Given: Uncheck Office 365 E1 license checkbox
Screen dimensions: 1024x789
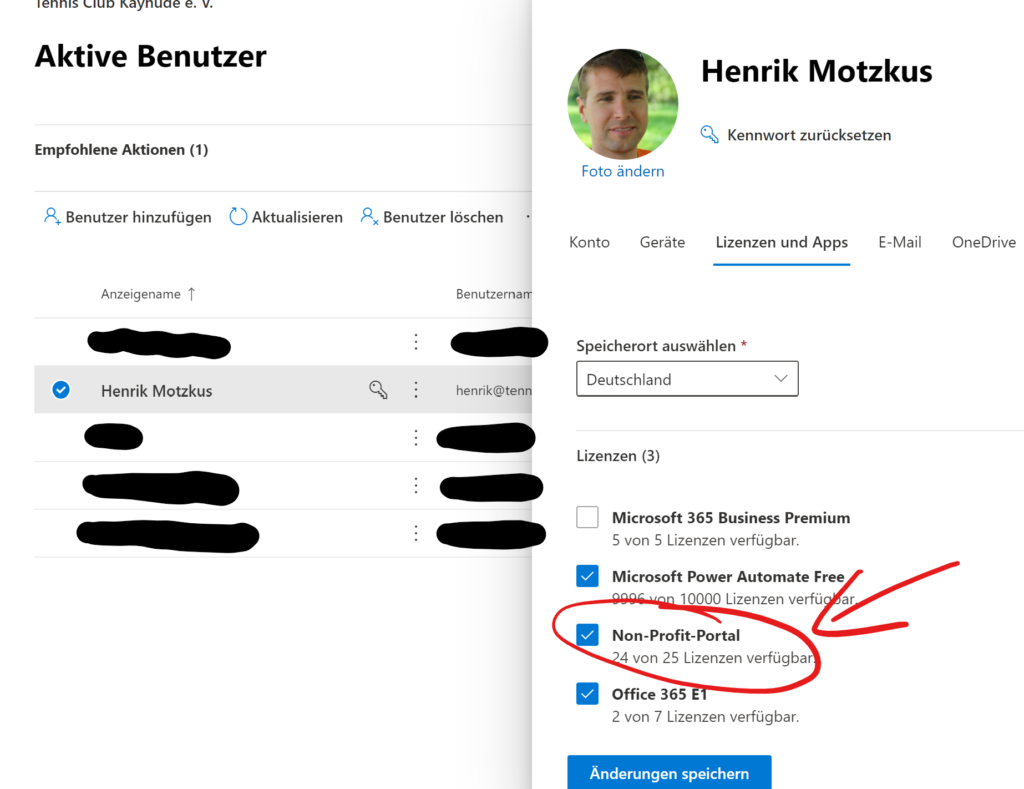Looking at the screenshot, I should (587, 694).
